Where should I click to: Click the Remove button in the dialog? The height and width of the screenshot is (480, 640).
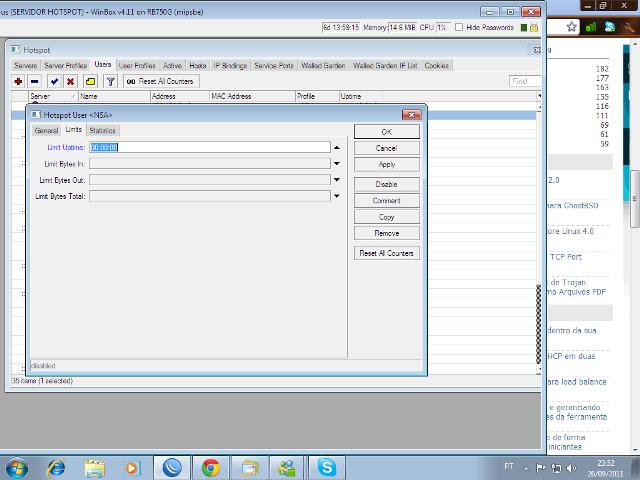point(387,233)
